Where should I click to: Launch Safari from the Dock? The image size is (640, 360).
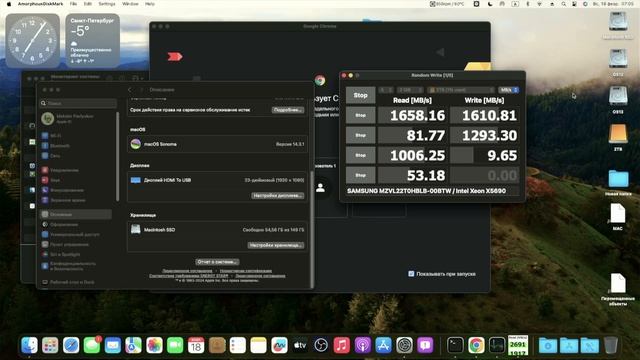pos(71,345)
